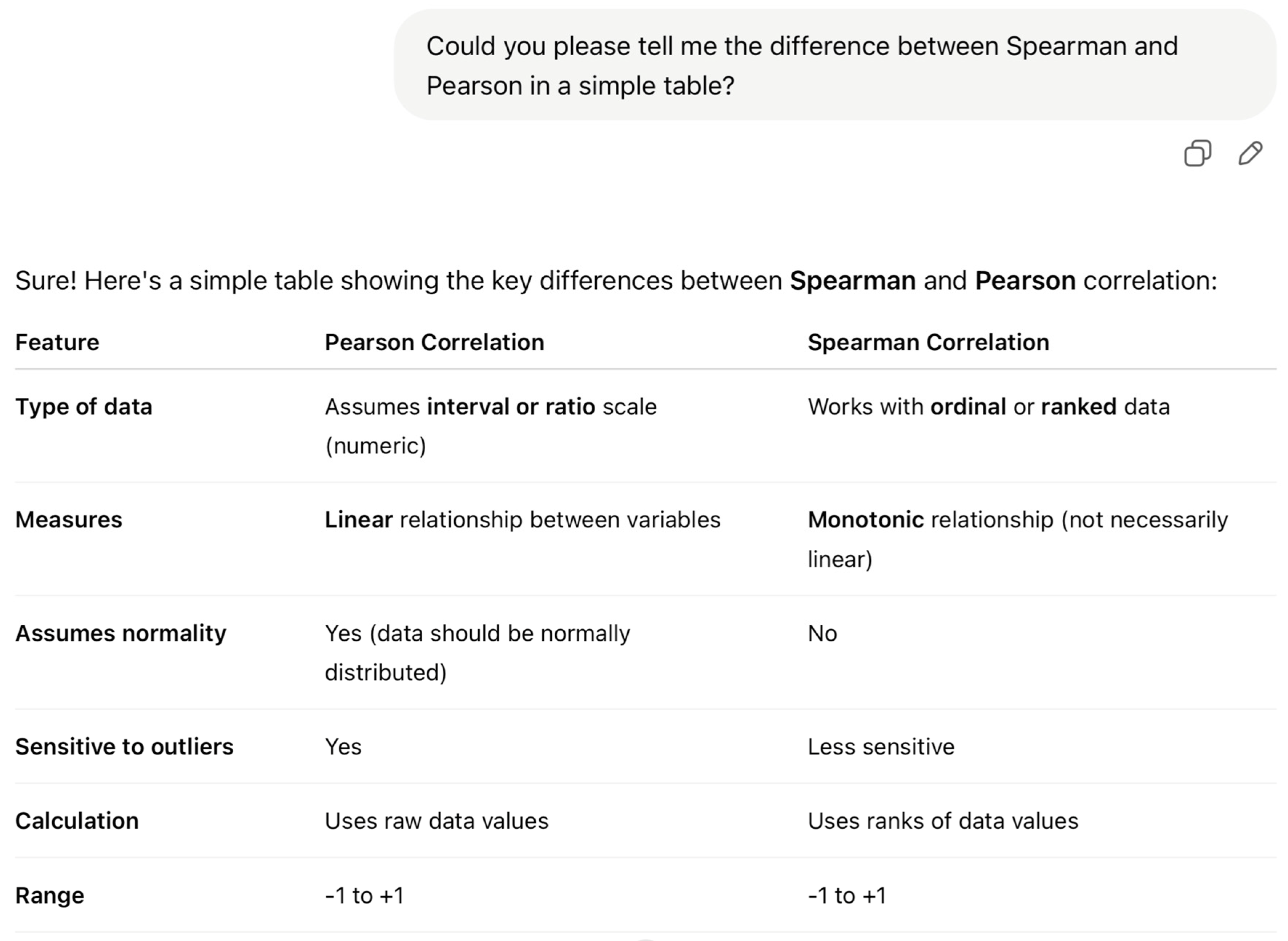The width and height of the screenshot is (1288, 941).
Task: Click the "No" cell in Assumes normality row
Action: [x=822, y=633]
